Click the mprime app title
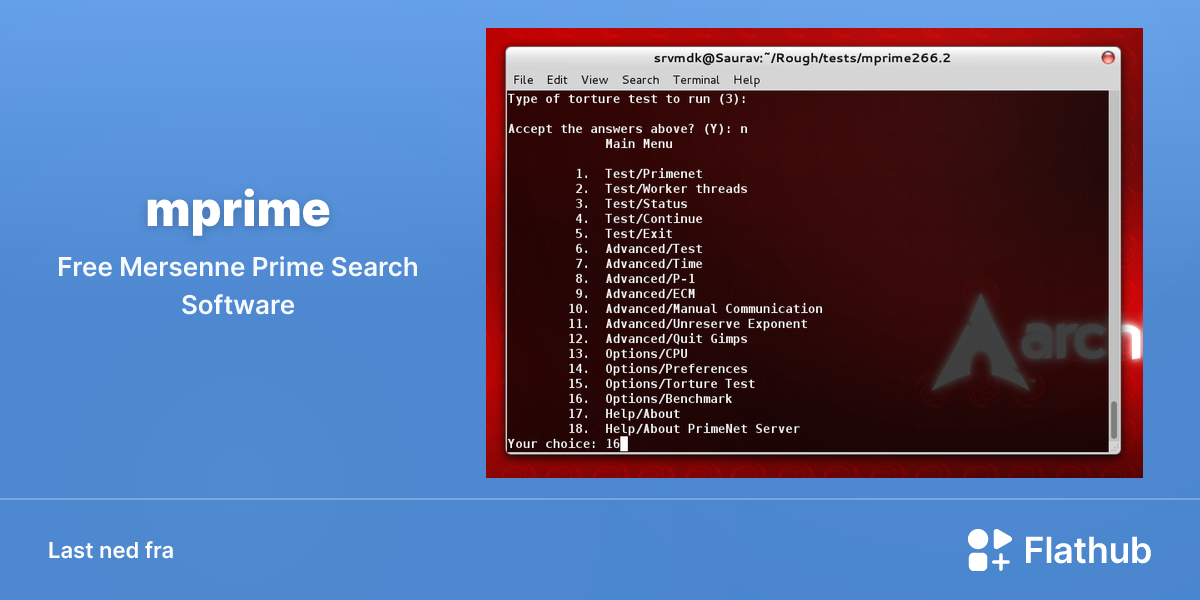The height and width of the screenshot is (600, 1200). pyautogui.click(x=238, y=210)
